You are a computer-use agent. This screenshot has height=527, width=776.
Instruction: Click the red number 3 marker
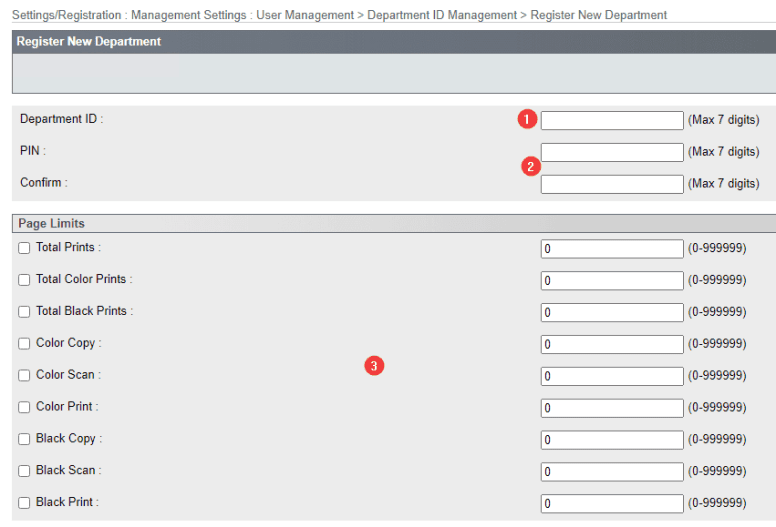point(374,366)
